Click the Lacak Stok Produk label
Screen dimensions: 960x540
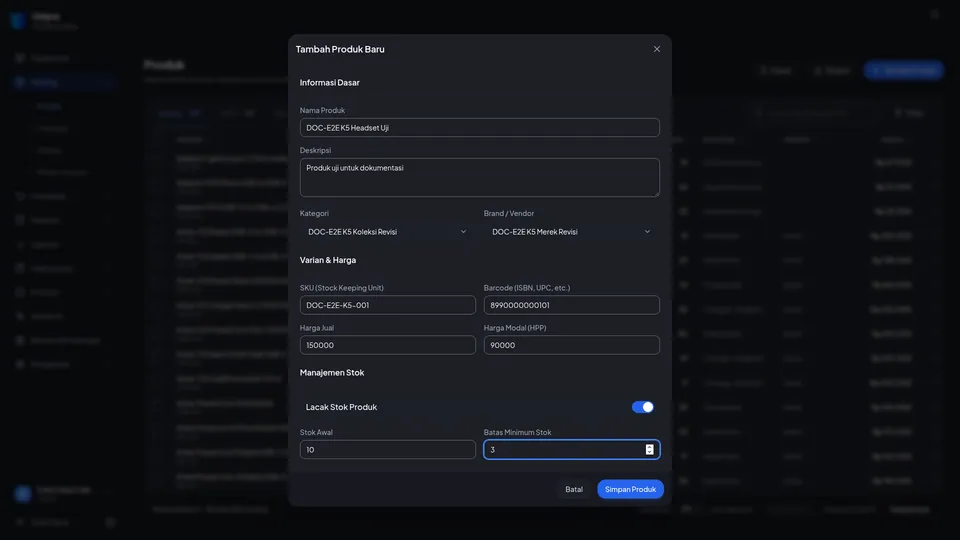coord(341,407)
